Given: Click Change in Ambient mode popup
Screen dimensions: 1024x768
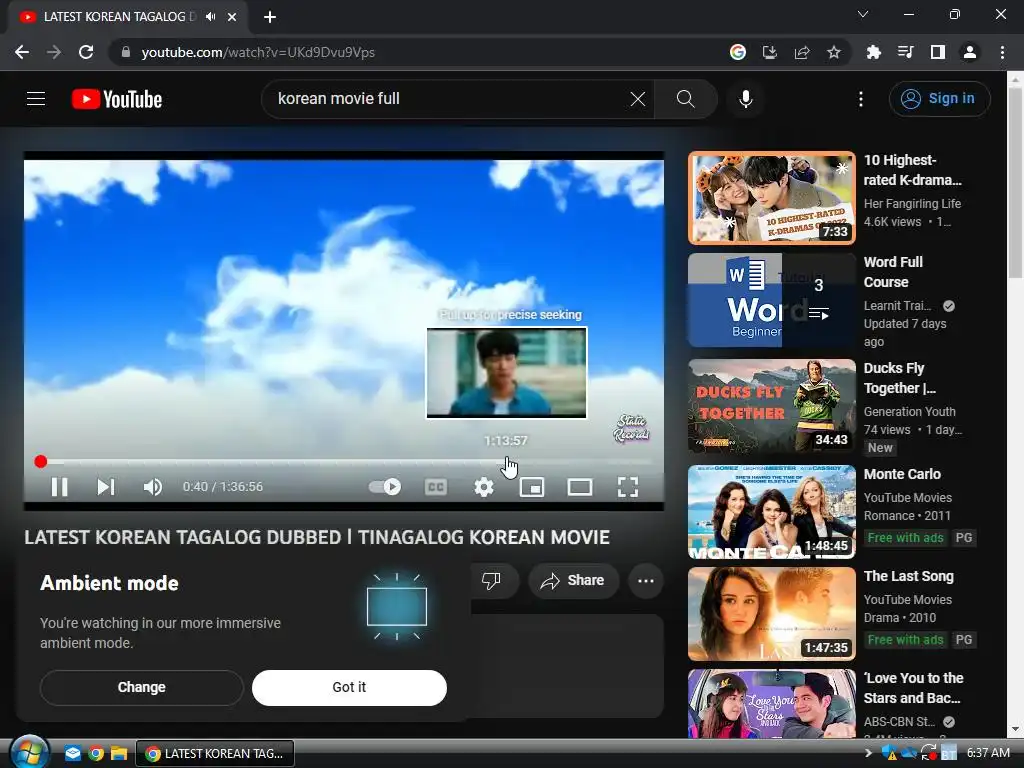Looking at the screenshot, I should point(142,687).
